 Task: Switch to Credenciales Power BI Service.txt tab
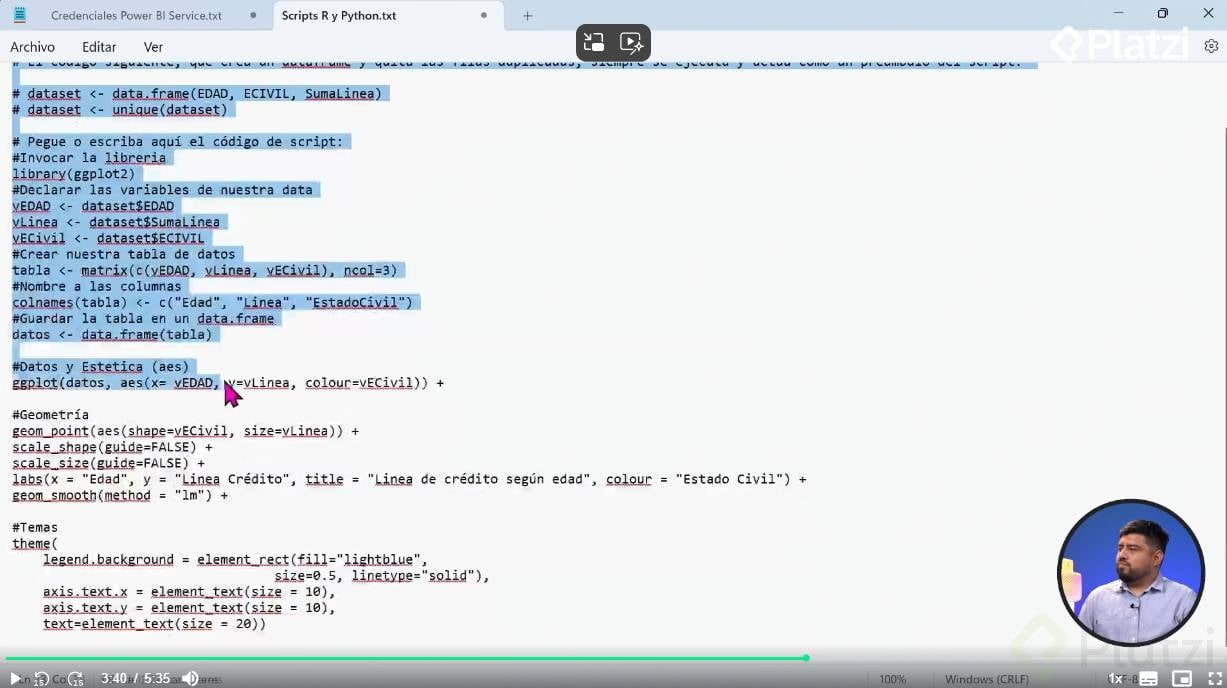[x=136, y=15]
